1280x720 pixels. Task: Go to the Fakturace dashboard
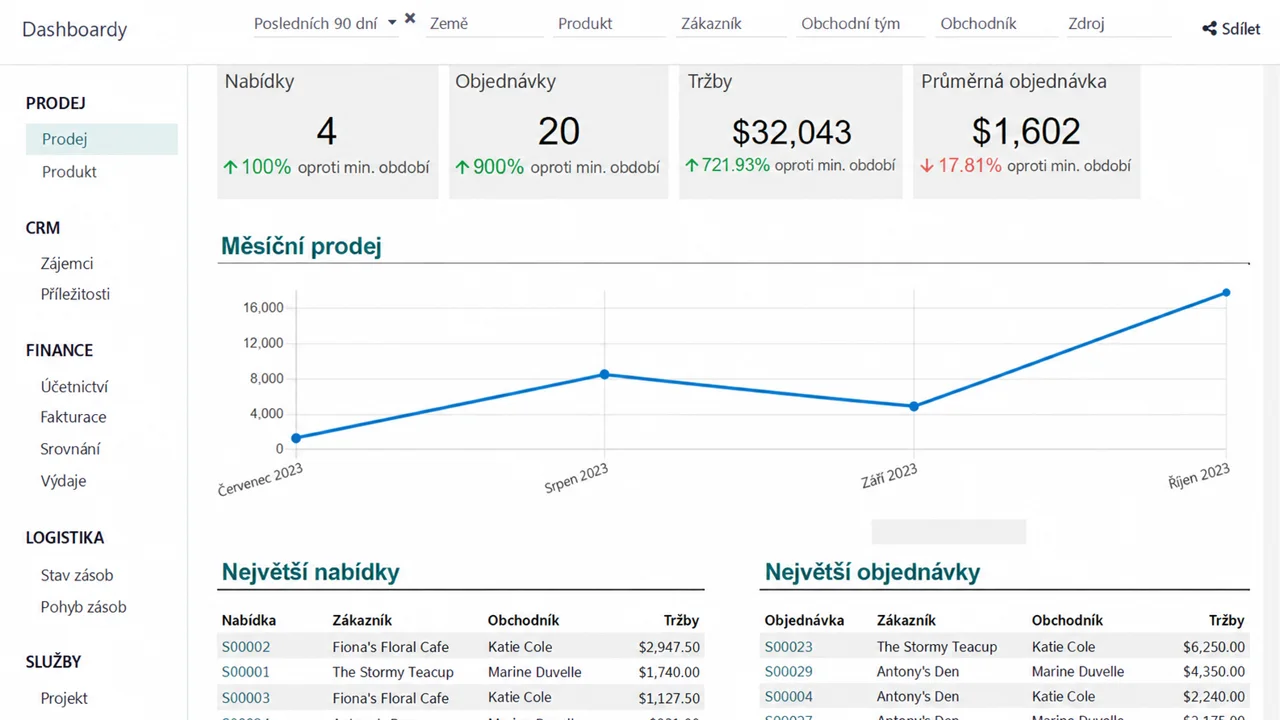pos(73,417)
